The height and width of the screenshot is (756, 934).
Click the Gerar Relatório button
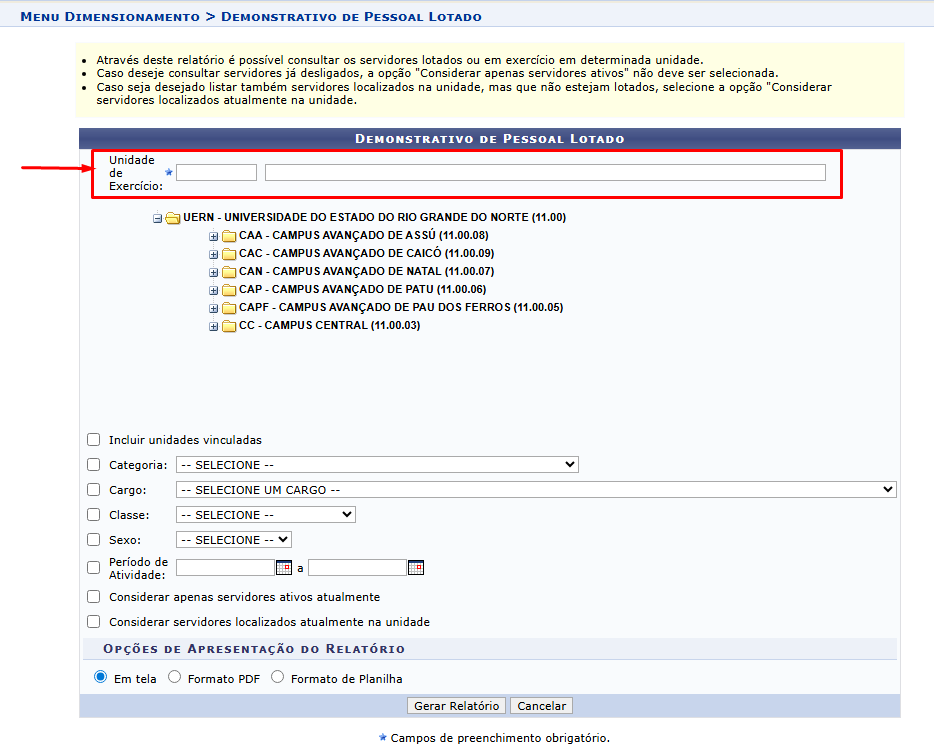[457, 706]
